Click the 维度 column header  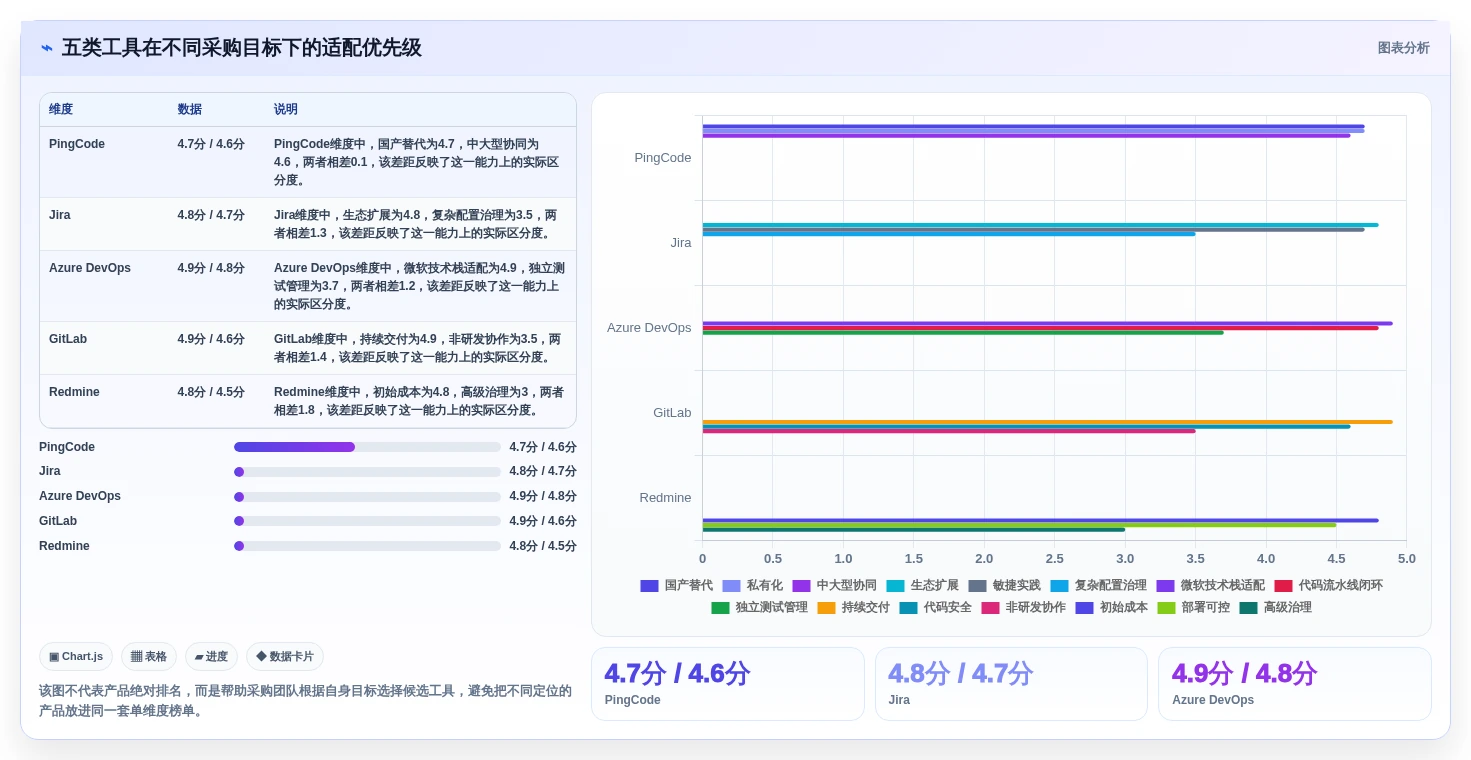pos(61,110)
